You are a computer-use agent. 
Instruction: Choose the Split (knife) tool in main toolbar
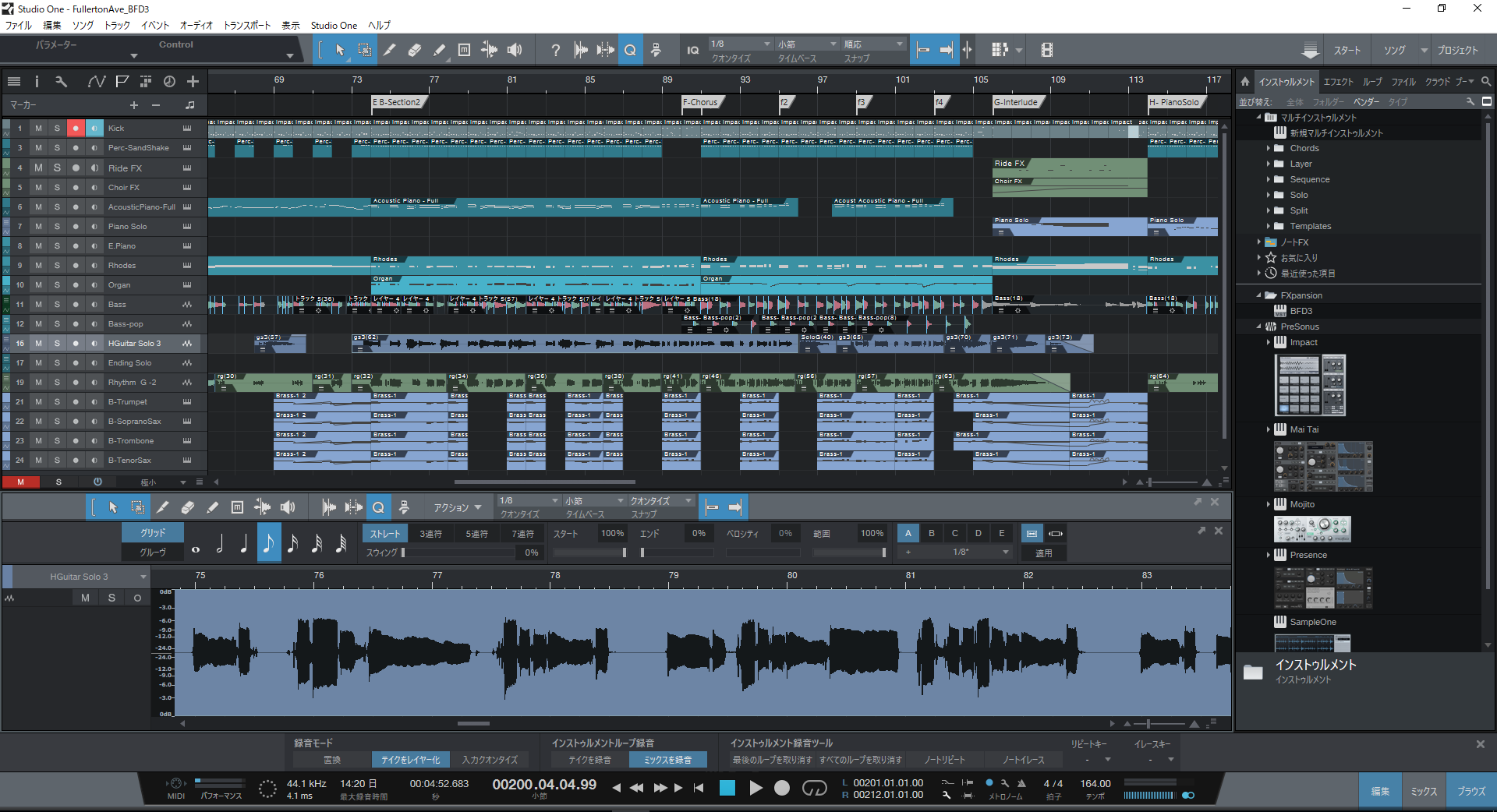click(389, 50)
